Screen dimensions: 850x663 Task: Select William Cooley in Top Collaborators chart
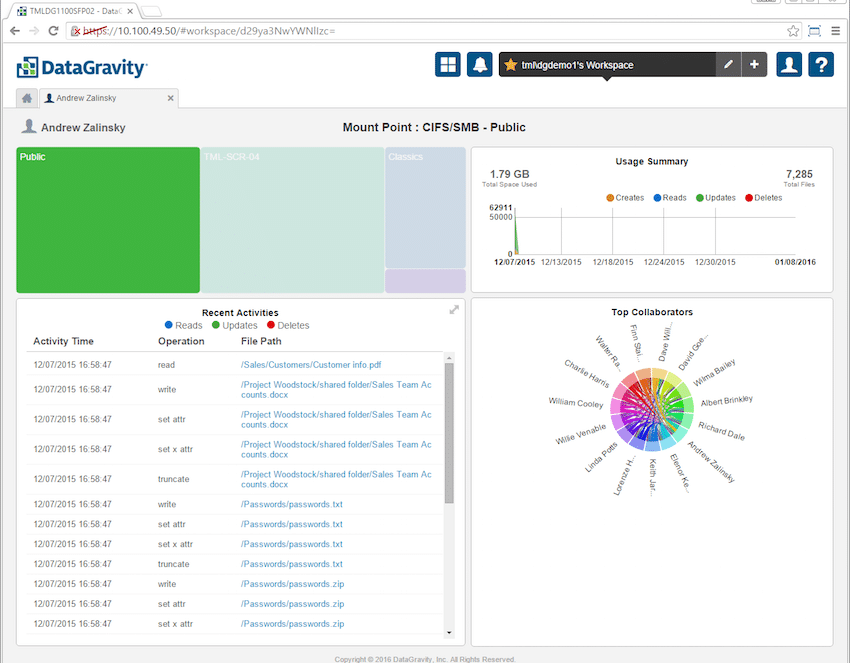coord(576,403)
